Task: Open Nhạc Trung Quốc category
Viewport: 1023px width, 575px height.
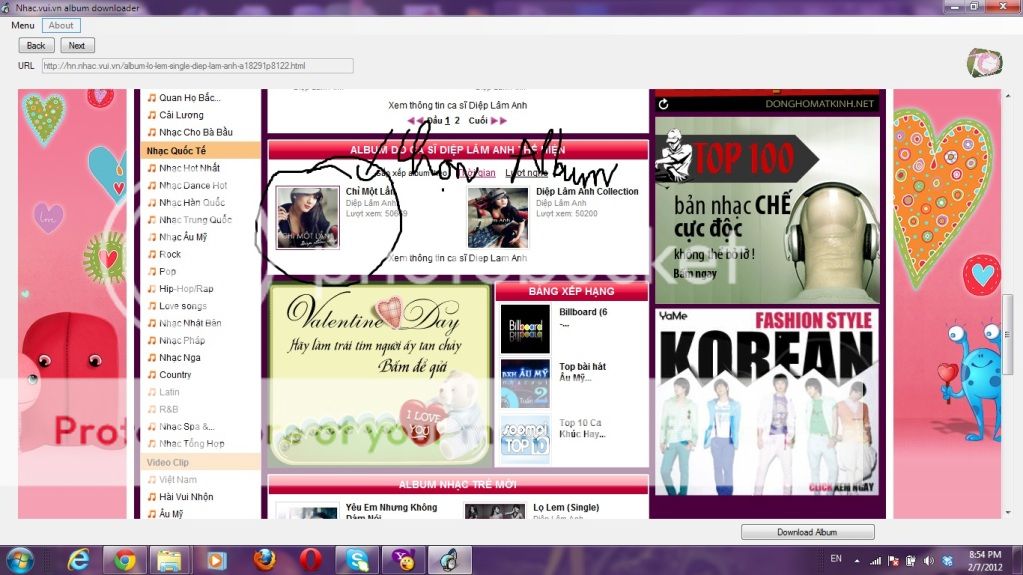Action: [x=195, y=220]
